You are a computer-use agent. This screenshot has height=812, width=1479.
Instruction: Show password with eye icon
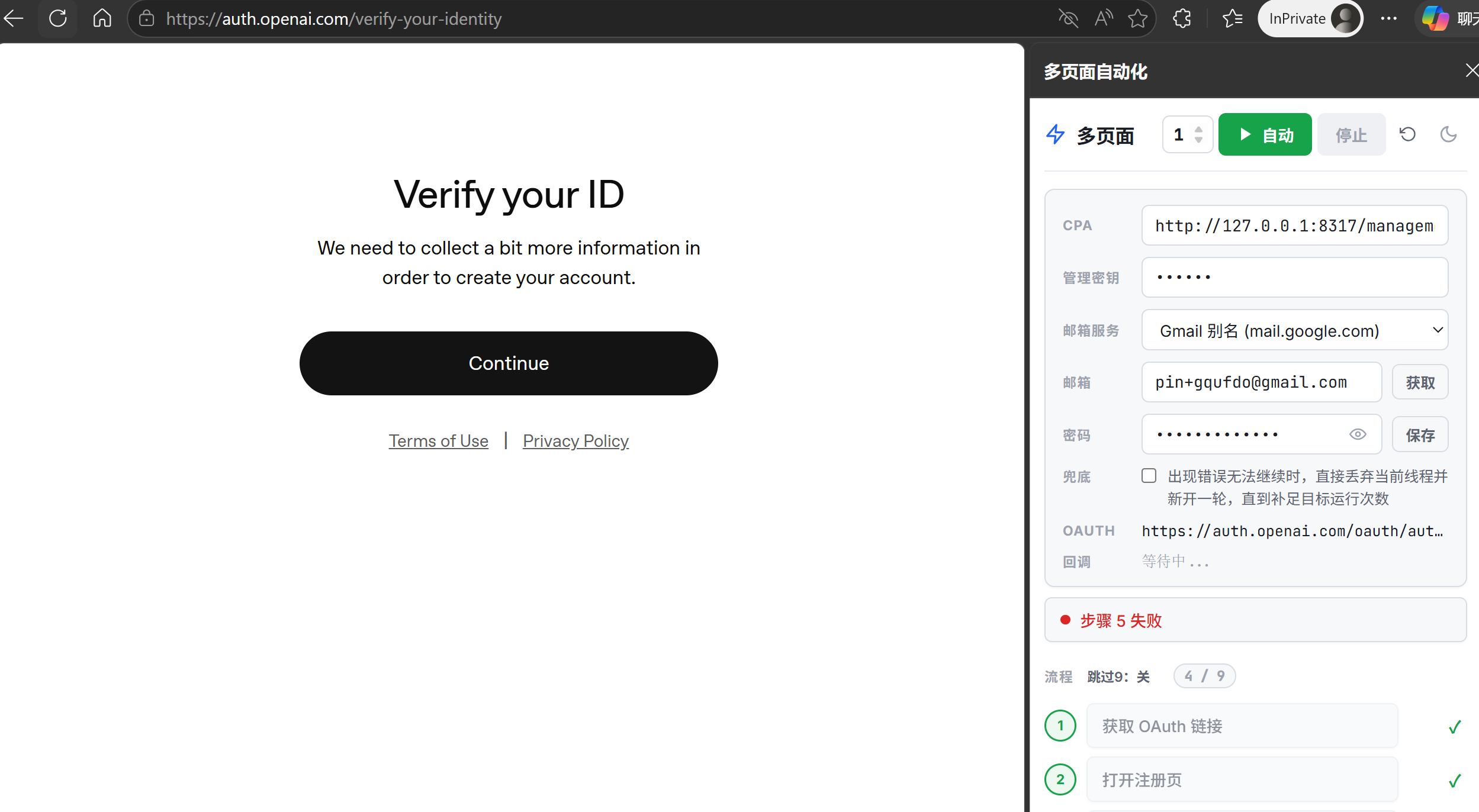pyautogui.click(x=1358, y=434)
